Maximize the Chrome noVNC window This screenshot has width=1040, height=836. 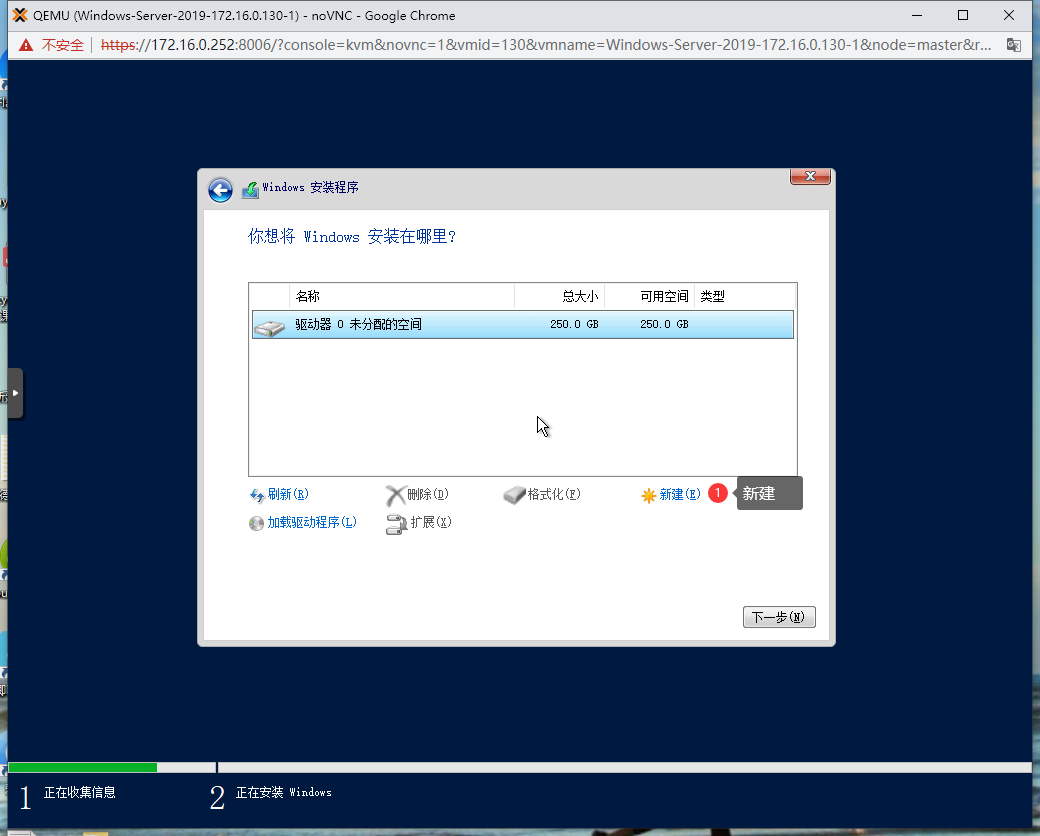(963, 15)
